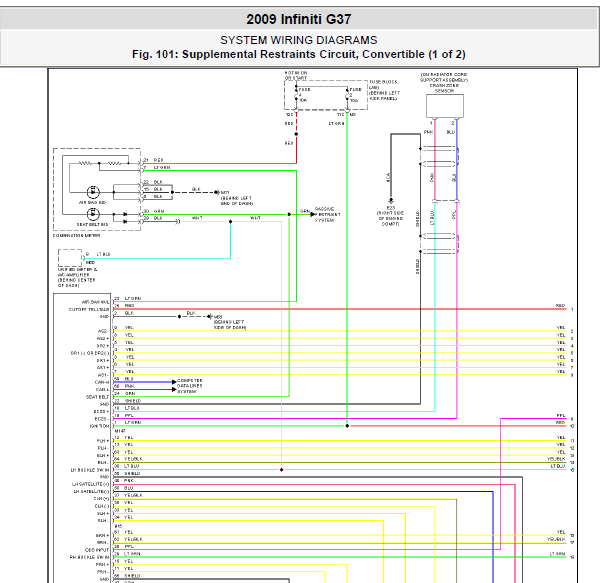Click the 'FUSE BLOCK' label

(383, 82)
